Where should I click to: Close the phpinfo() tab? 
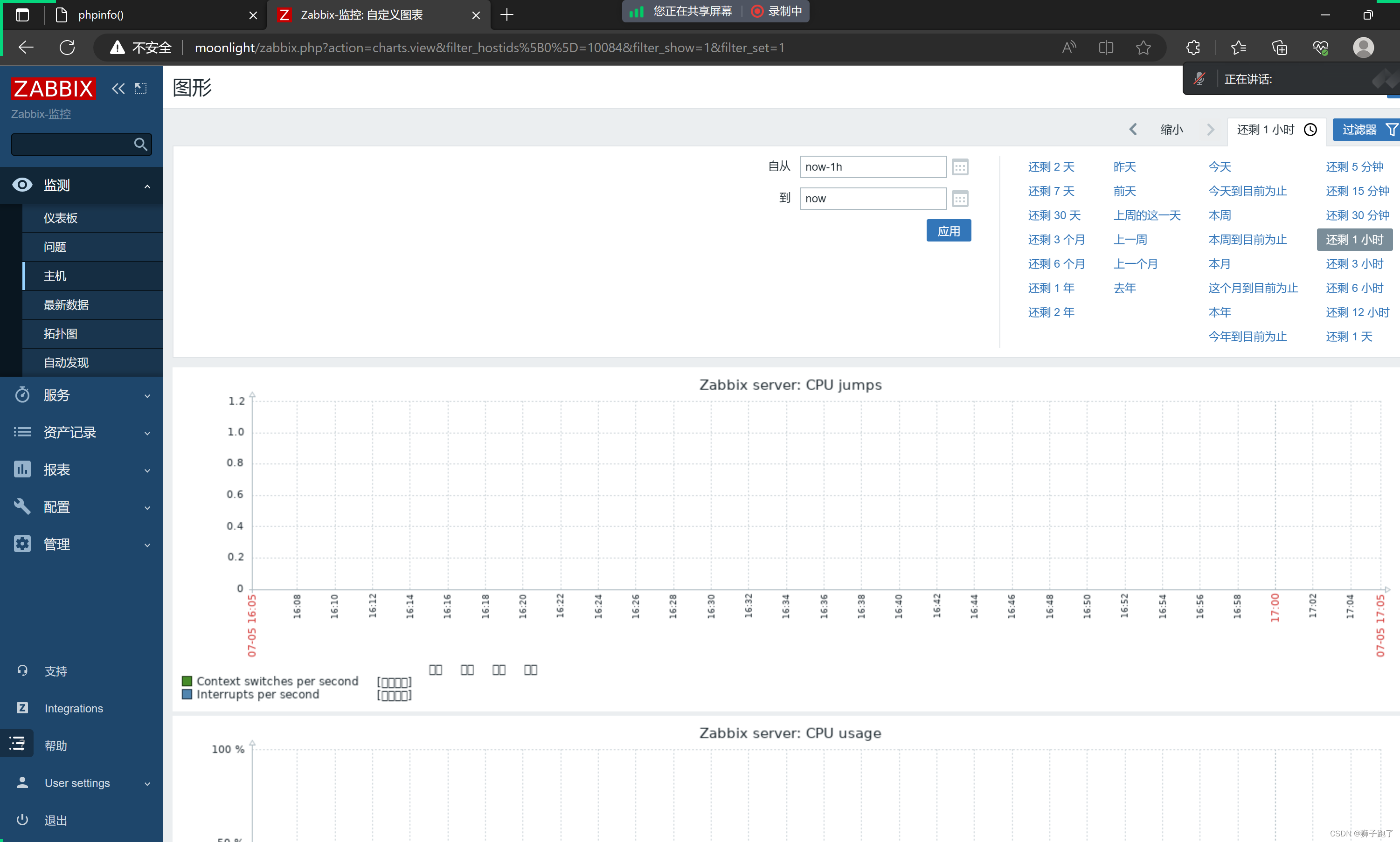click(x=253, y=15)
